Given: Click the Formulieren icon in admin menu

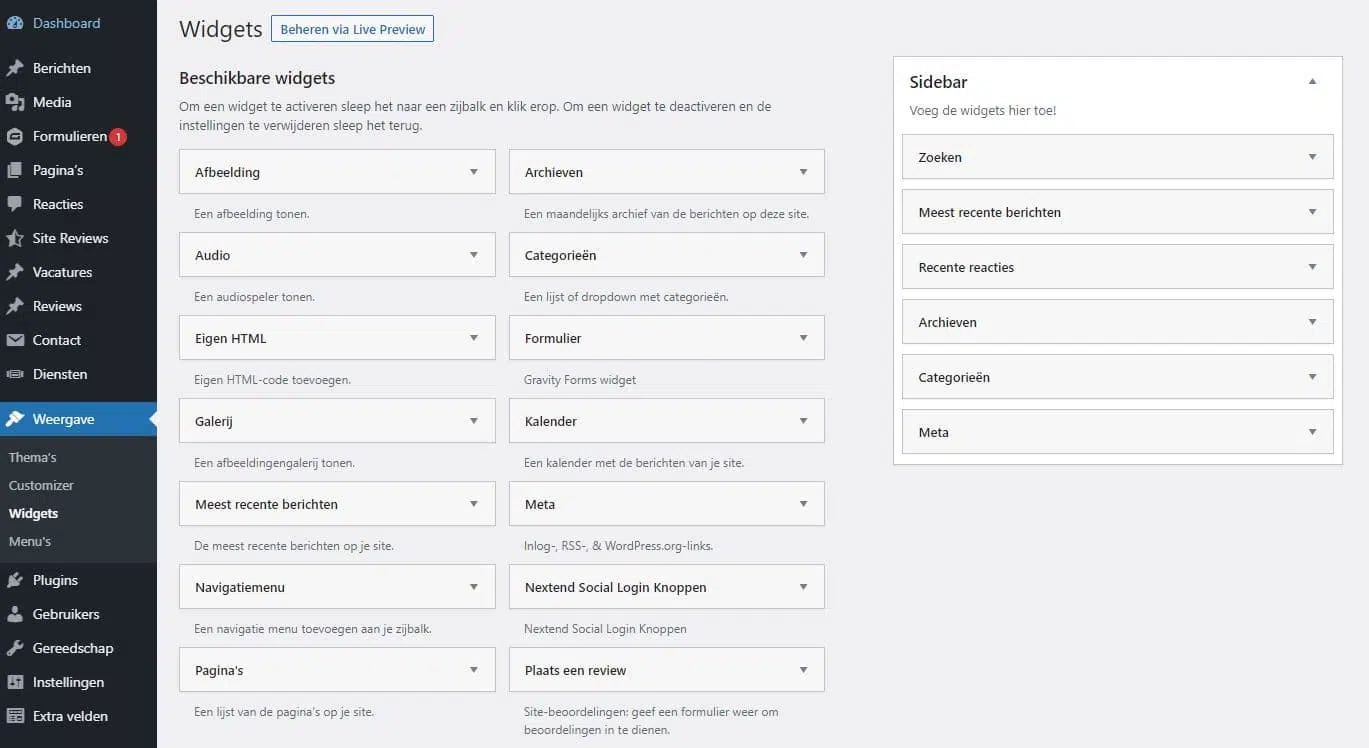Looking at the screenshot, I should point(15,136).
